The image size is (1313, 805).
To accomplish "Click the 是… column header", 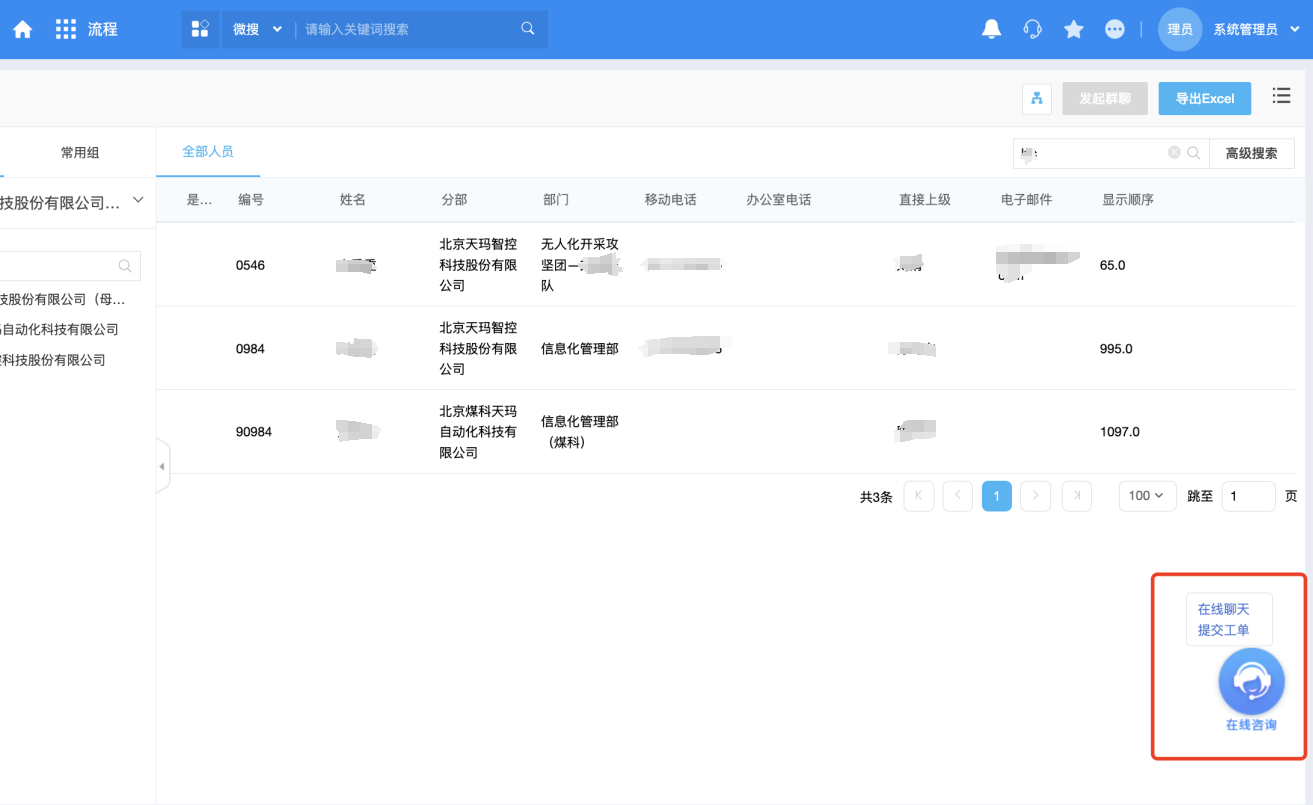I will point(200,200).
